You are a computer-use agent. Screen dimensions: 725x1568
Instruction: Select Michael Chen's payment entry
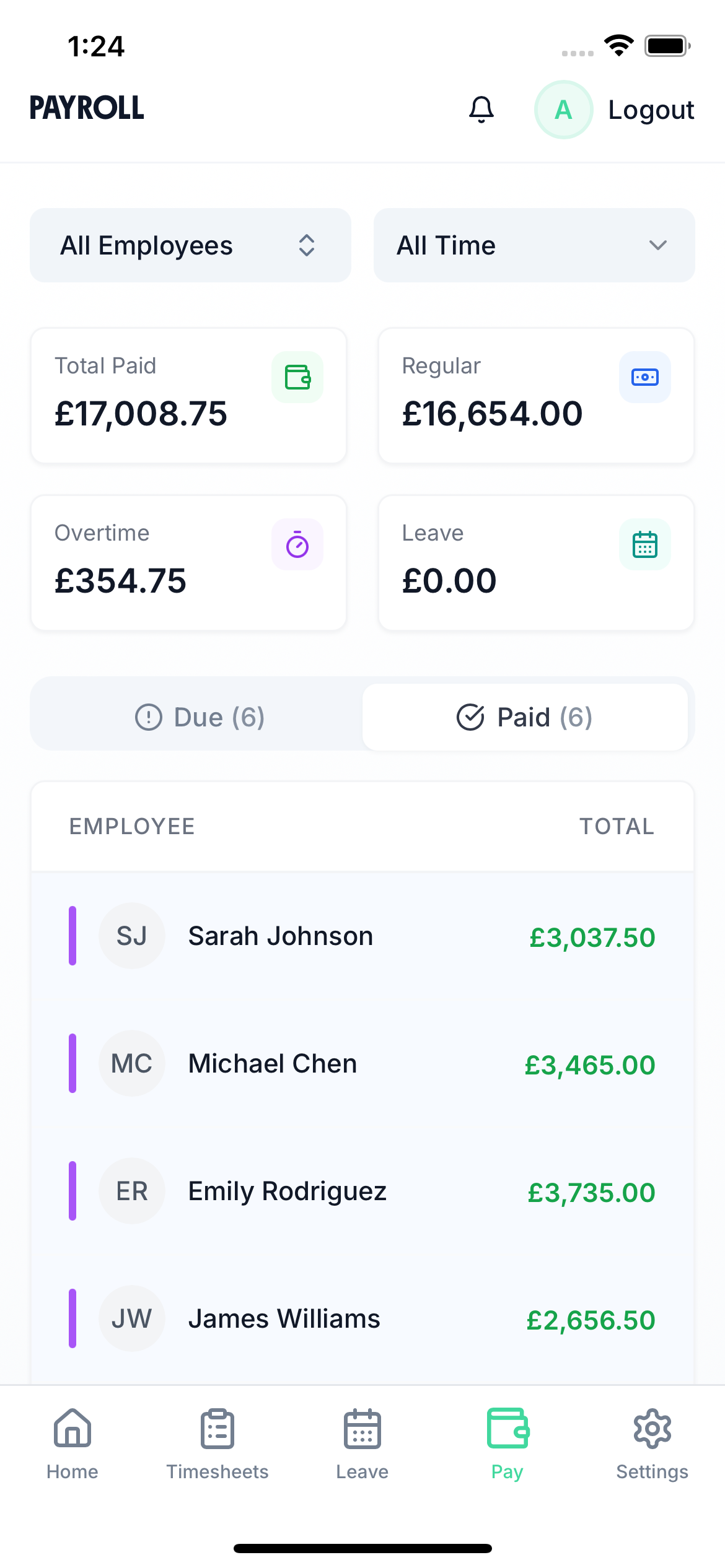coord(362,1063)
